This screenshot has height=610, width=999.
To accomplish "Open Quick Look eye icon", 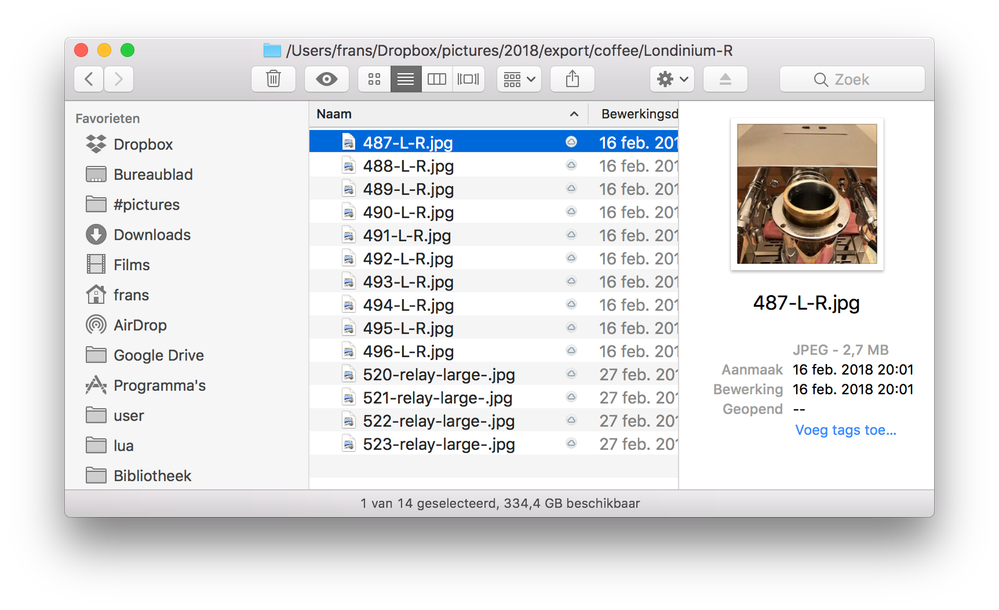I will tap(326, 79).
